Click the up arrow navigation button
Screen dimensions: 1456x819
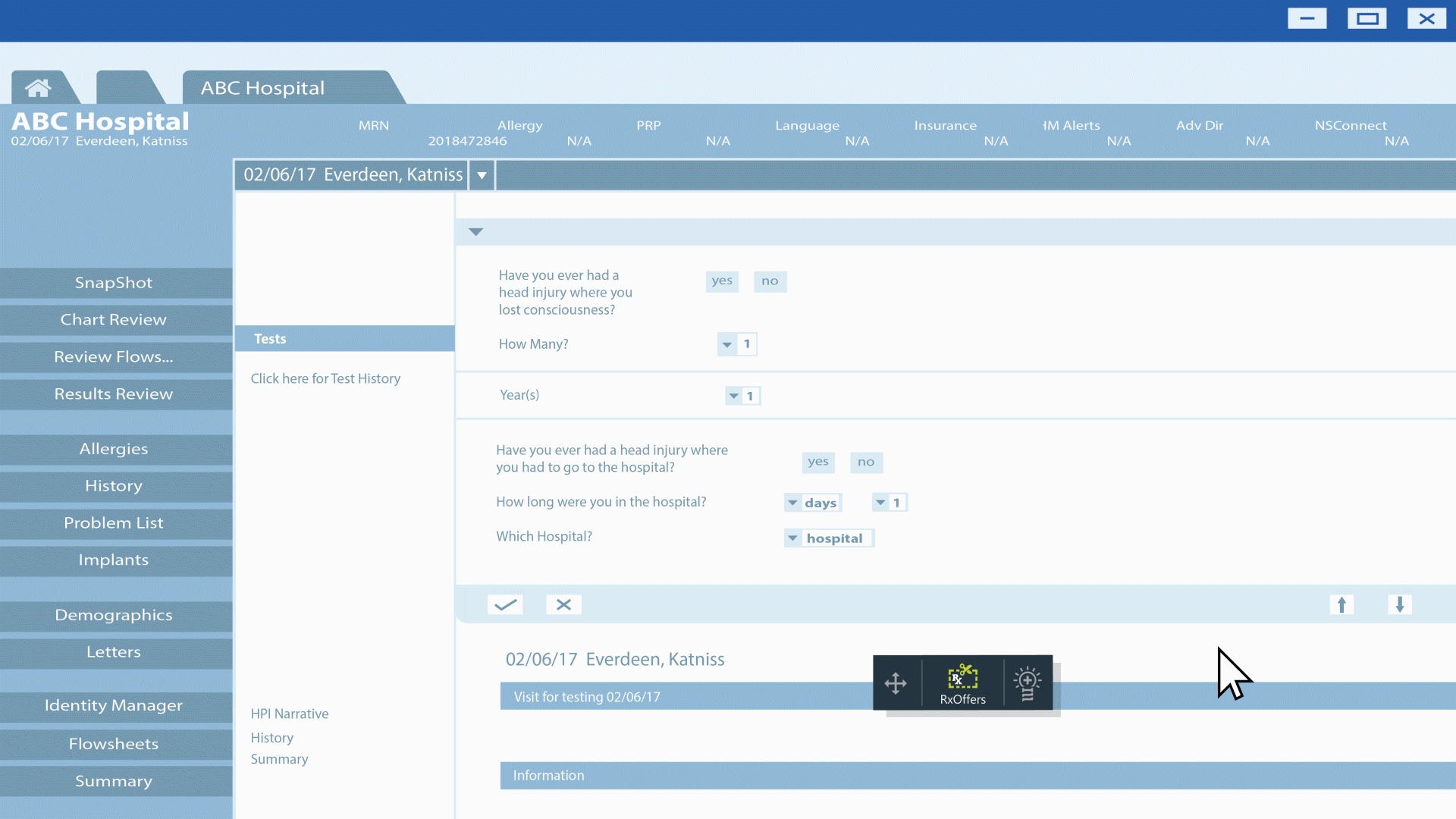point(1341,604)
